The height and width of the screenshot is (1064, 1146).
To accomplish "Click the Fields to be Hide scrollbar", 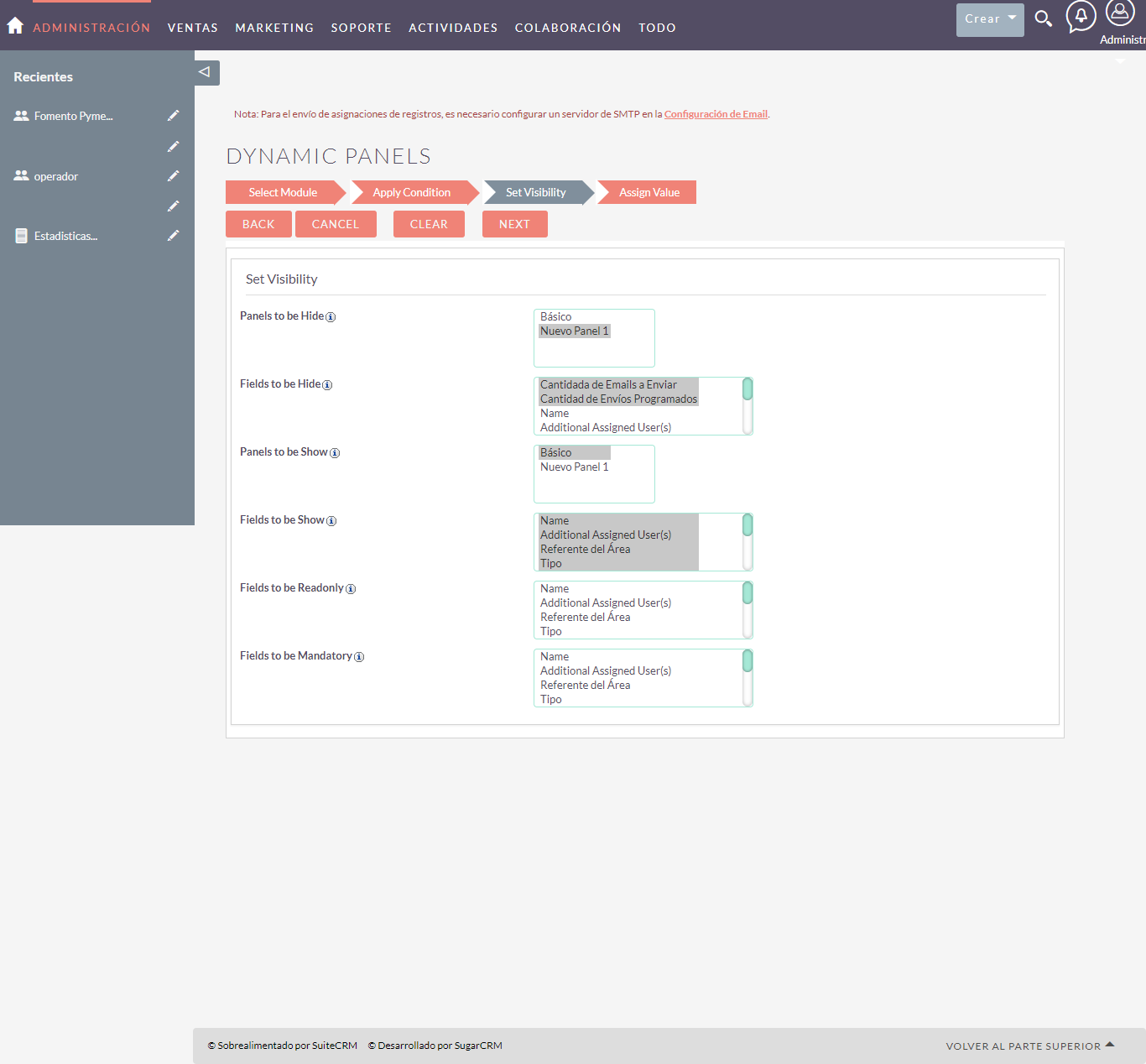I will point(748,406).
